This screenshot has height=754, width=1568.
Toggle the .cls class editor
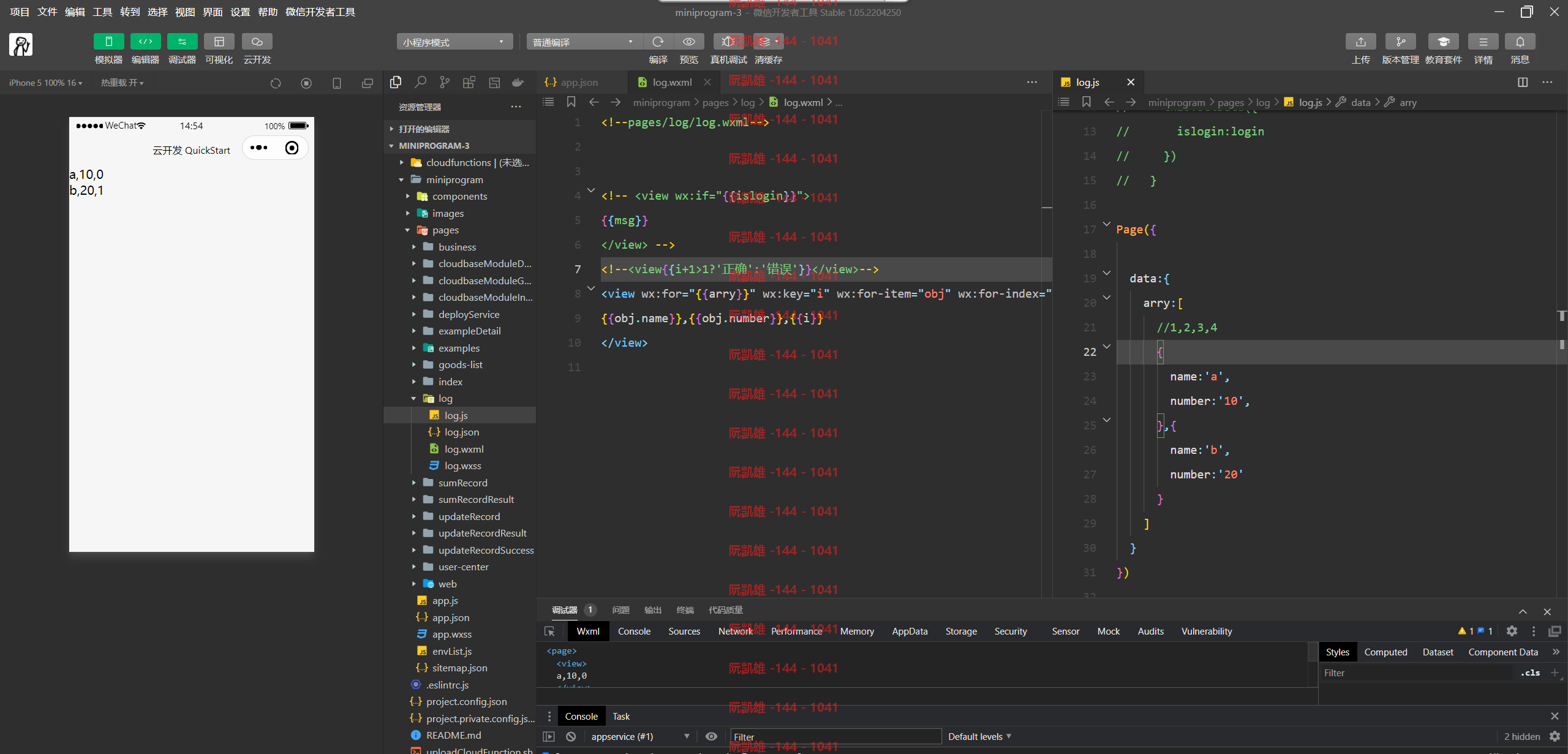pyautogui.click(x=1530, y=673)
